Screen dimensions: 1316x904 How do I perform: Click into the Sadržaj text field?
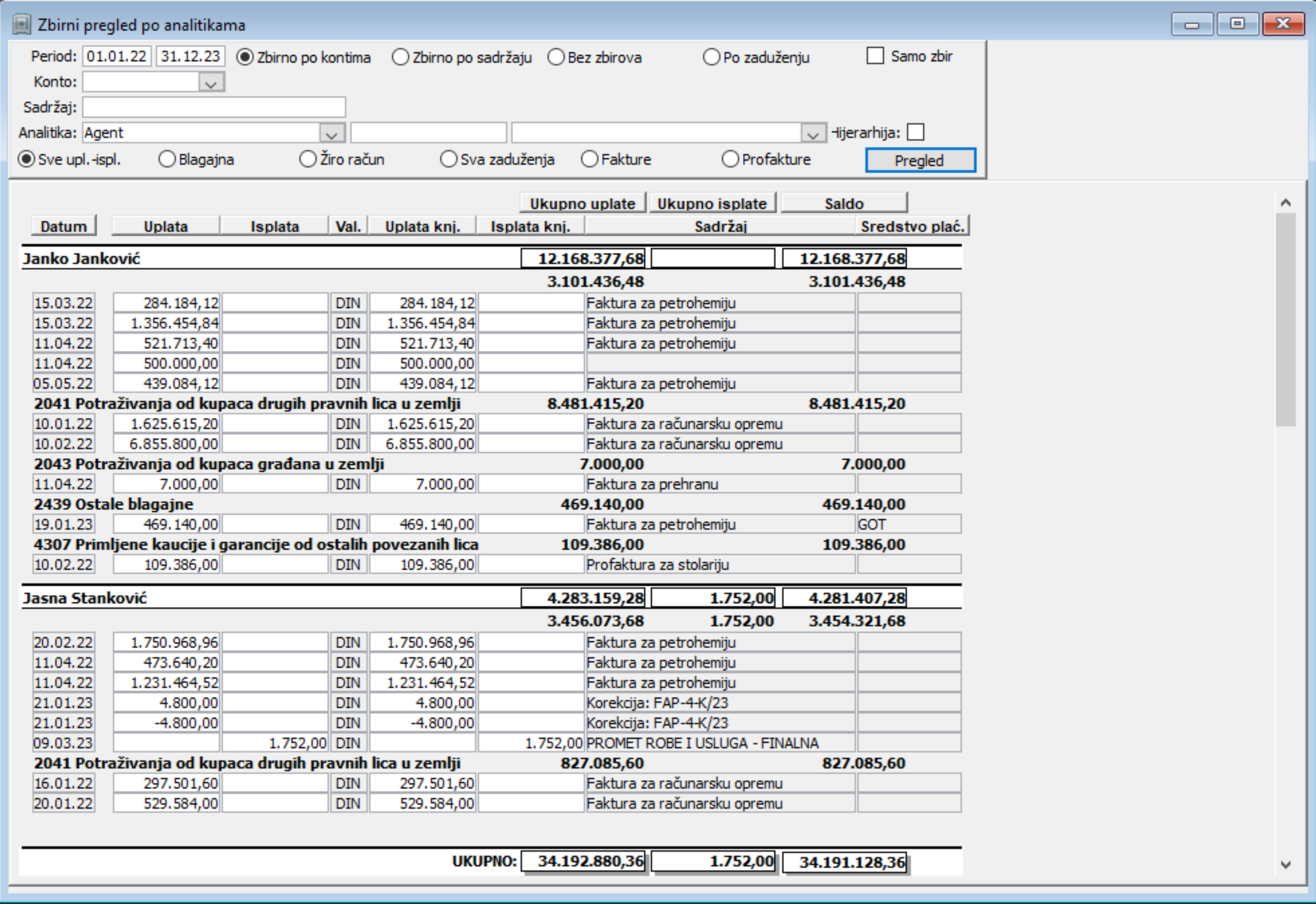click(x=214, y=107)
